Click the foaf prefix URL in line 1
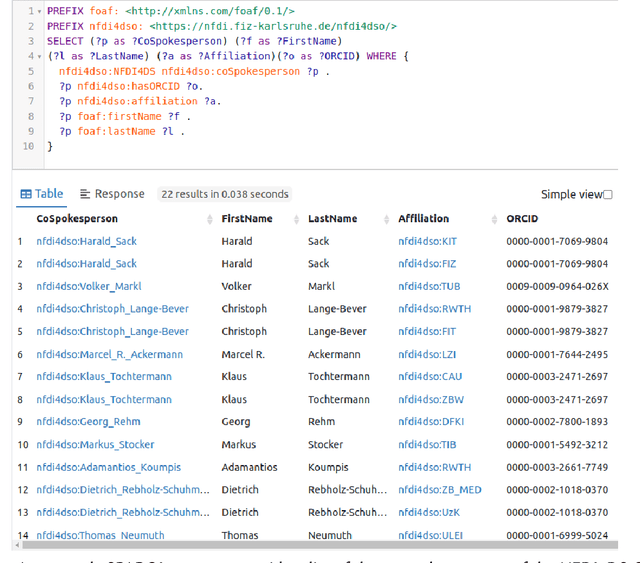 tap(210, 11)
